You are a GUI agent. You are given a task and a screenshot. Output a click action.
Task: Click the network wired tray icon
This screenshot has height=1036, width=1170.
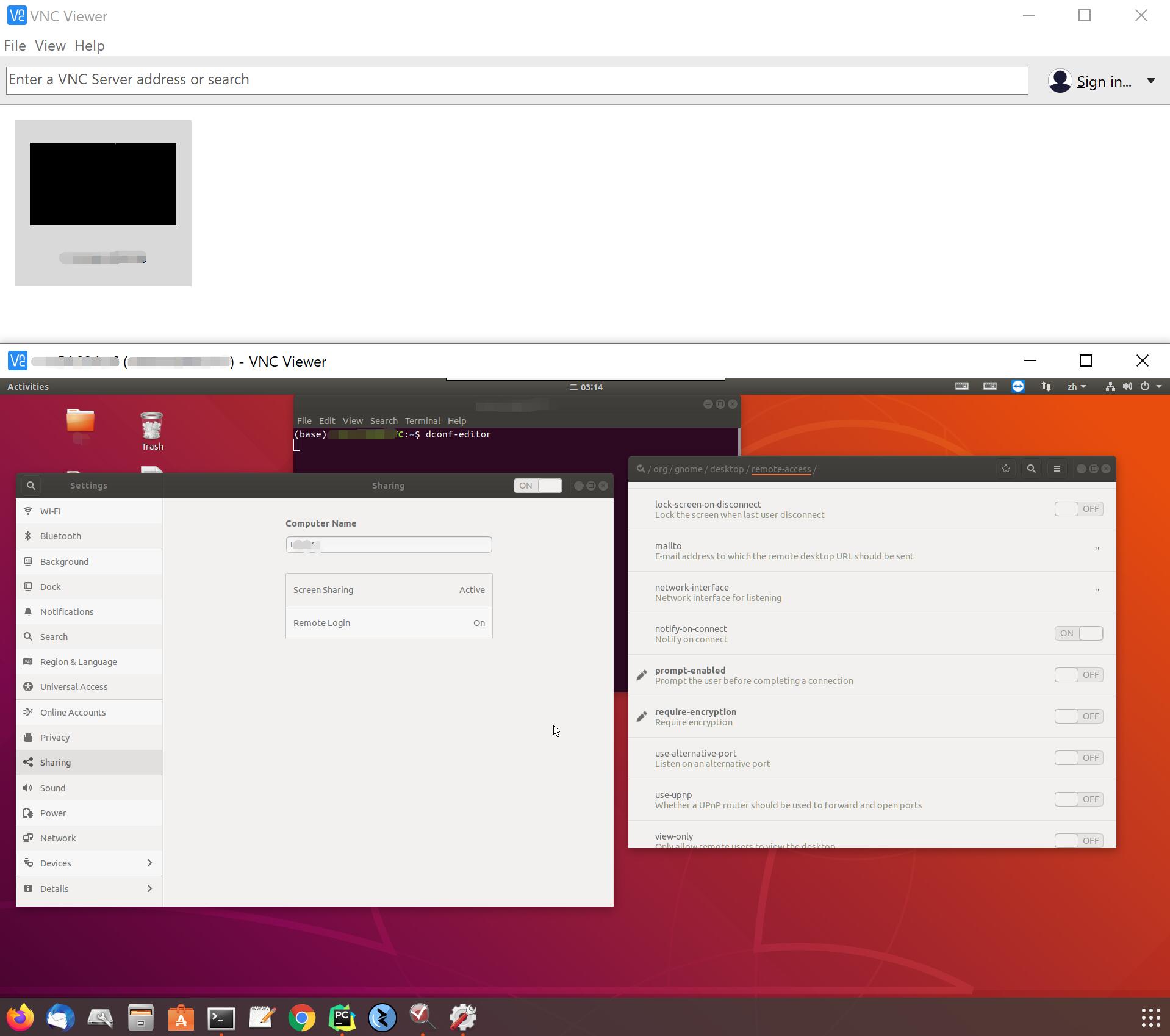(1110, 386)
